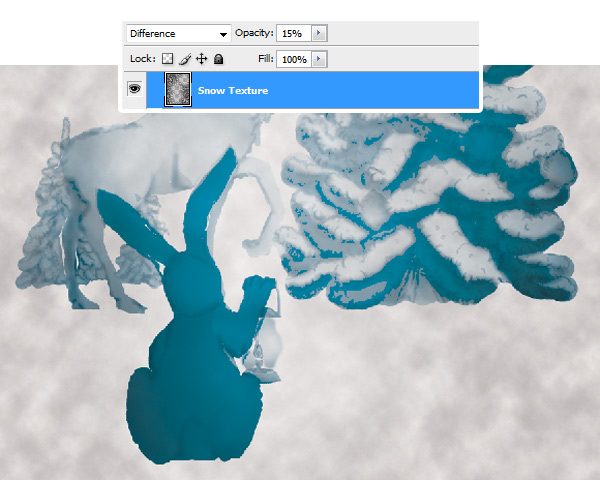Click the Opacity 15% input field
The width and height of the screenshot is (600, 480).
click(x=294, y=33)
